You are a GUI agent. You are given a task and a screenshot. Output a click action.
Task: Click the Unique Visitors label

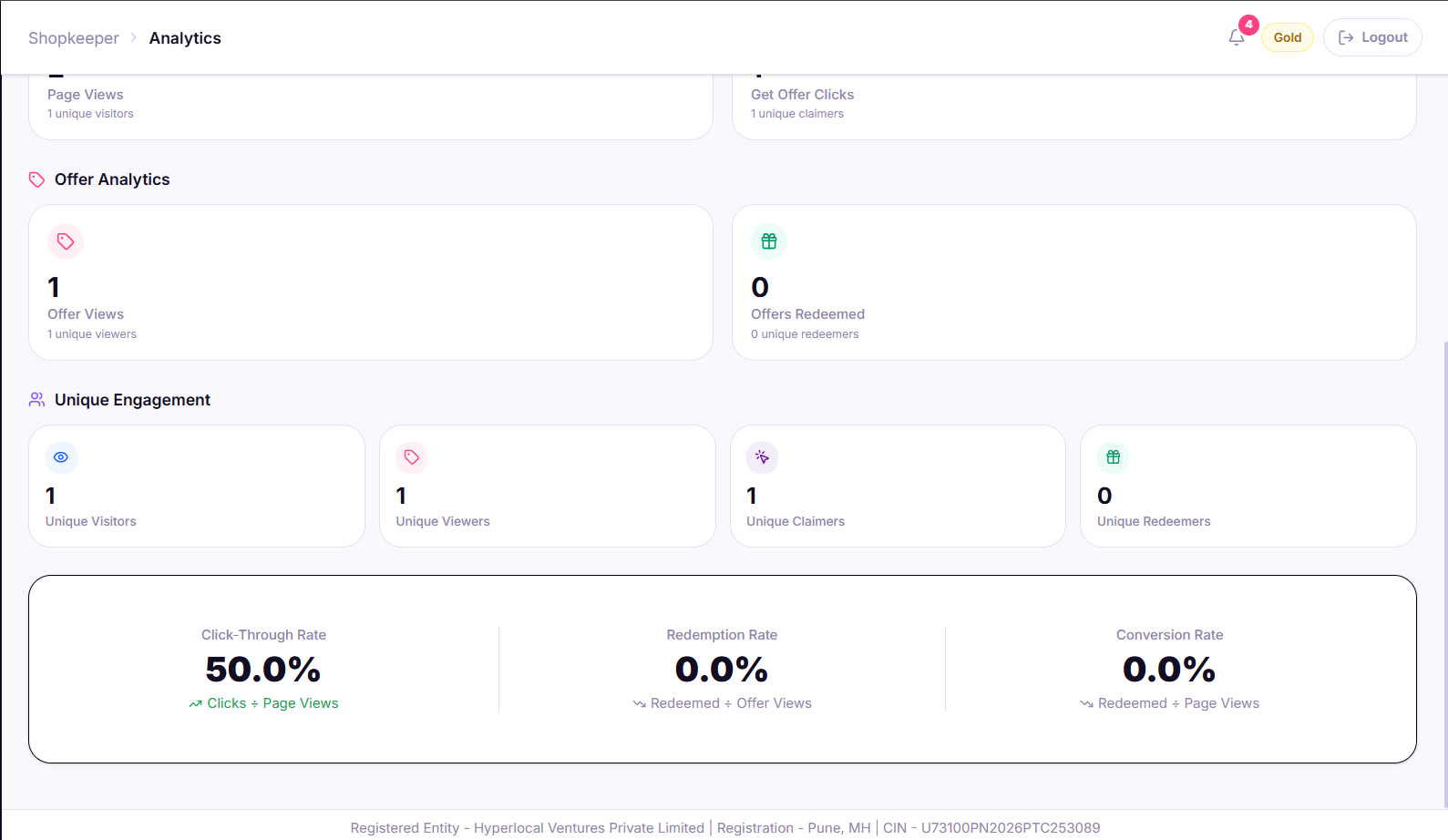pyautogui.click(x=91, y=522)
